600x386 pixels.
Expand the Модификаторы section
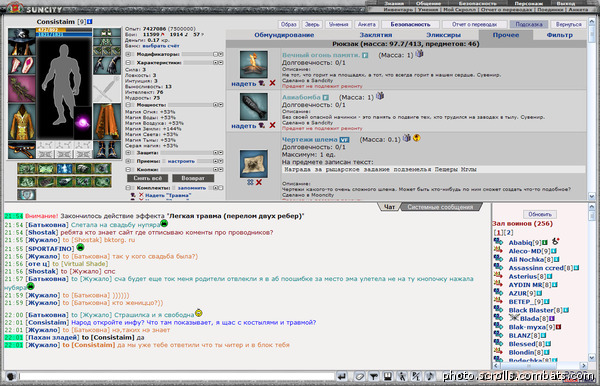click(x=129, y=54)
